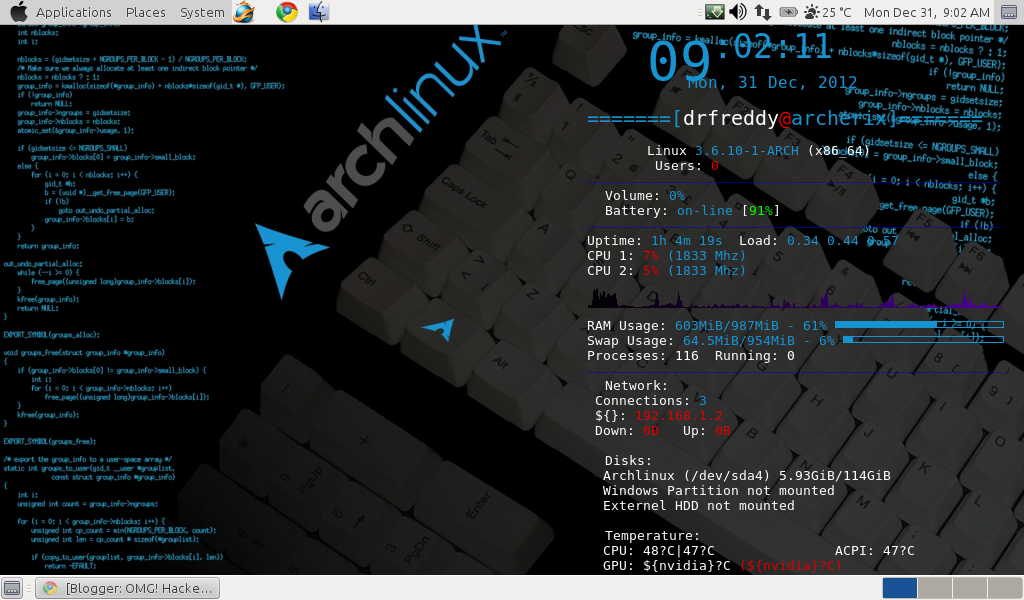The height and width of the screenshot is (600, 1024).
Task: Select the second workspace in the pager
Action: [x=934, y=588]
